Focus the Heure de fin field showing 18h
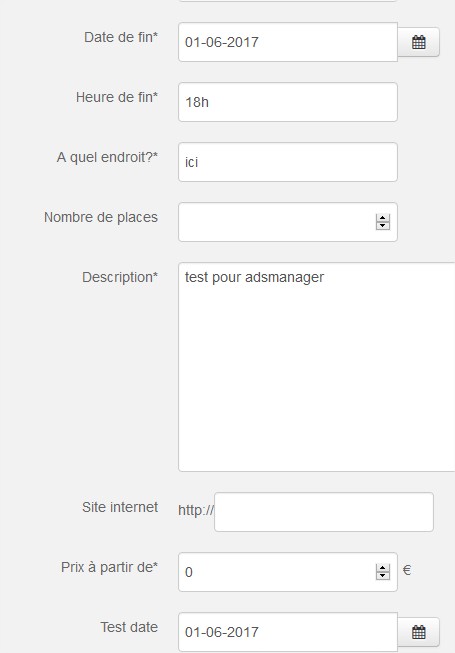Viewport: 455px width, 653px height. coord(288,102)
